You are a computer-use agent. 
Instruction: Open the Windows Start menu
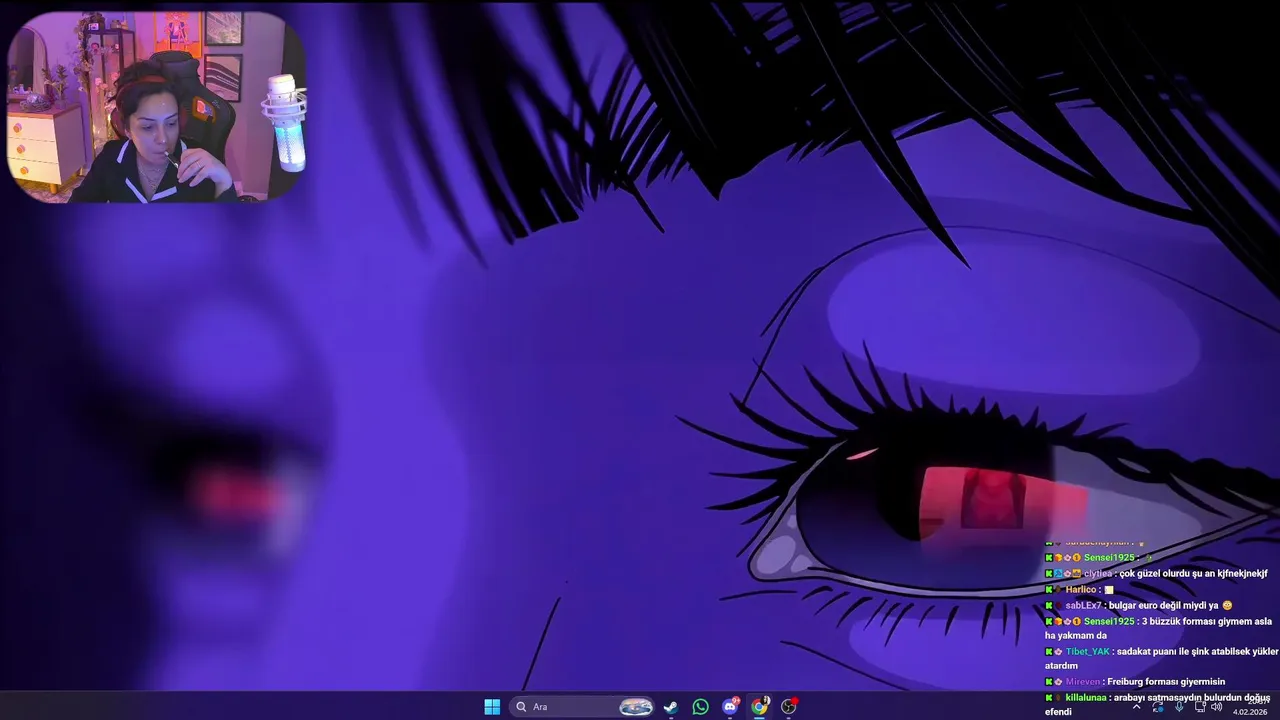[x=492, y=707]
